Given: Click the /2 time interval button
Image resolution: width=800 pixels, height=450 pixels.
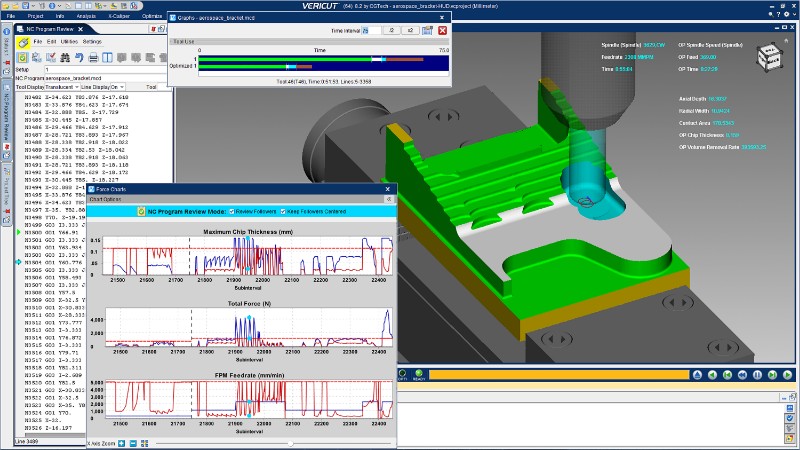Looking at the screenshot, I should tap(391, 31).
